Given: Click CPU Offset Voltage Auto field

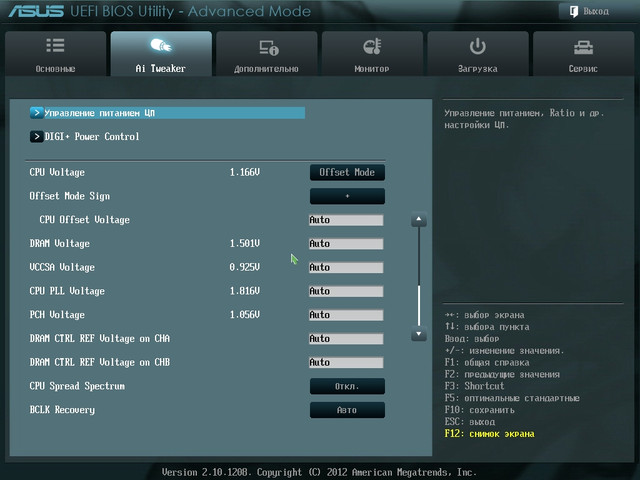Looking at the screenshot, I should (346, 220).
